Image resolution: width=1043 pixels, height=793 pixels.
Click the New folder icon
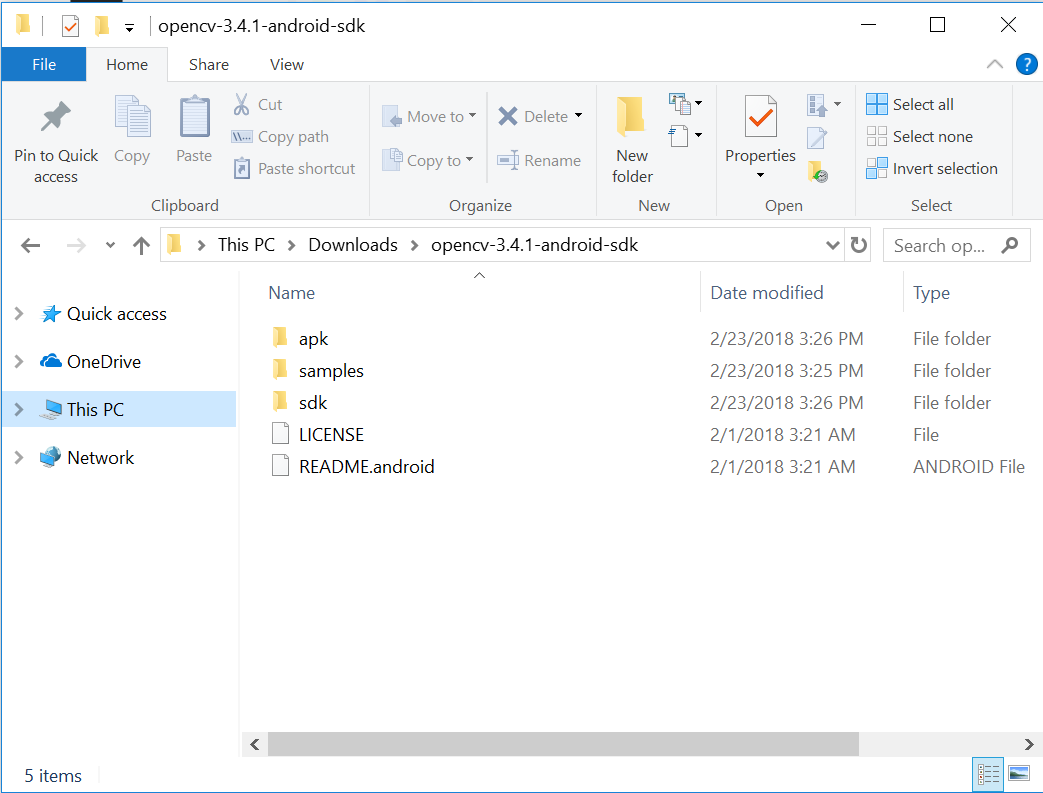631,117
